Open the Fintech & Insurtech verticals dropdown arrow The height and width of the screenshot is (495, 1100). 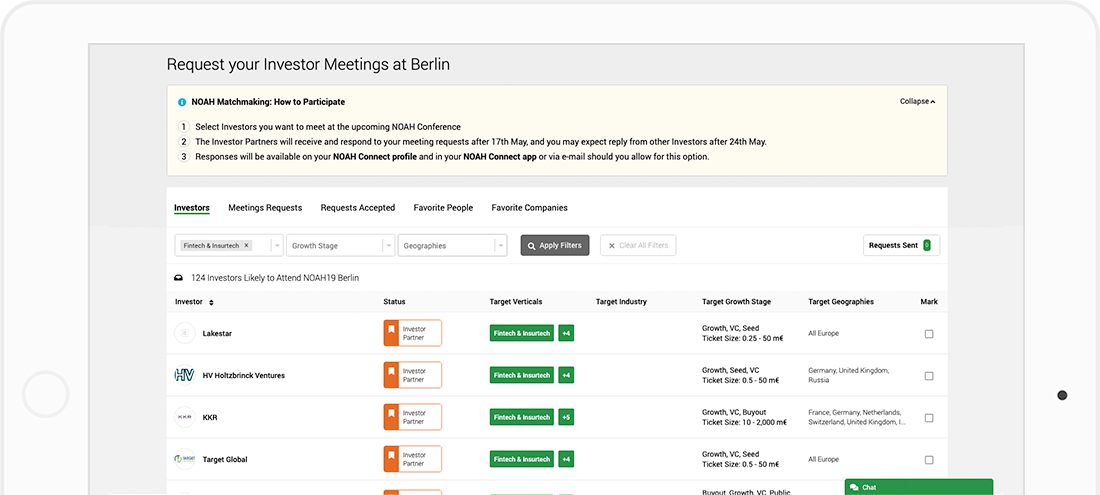point(277,246)
